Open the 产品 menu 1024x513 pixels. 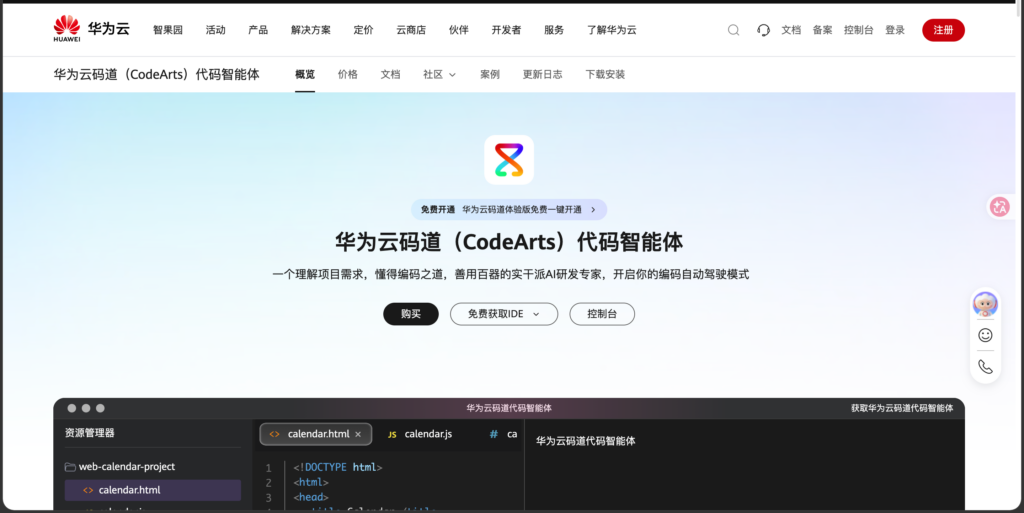coord(258,30)
